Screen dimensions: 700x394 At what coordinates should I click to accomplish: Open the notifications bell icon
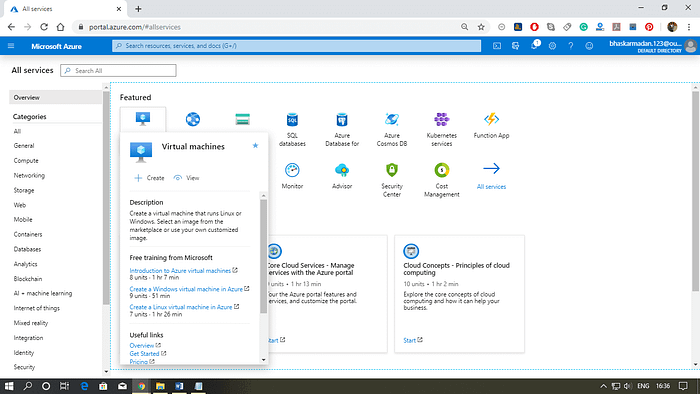tap(534, 46)
